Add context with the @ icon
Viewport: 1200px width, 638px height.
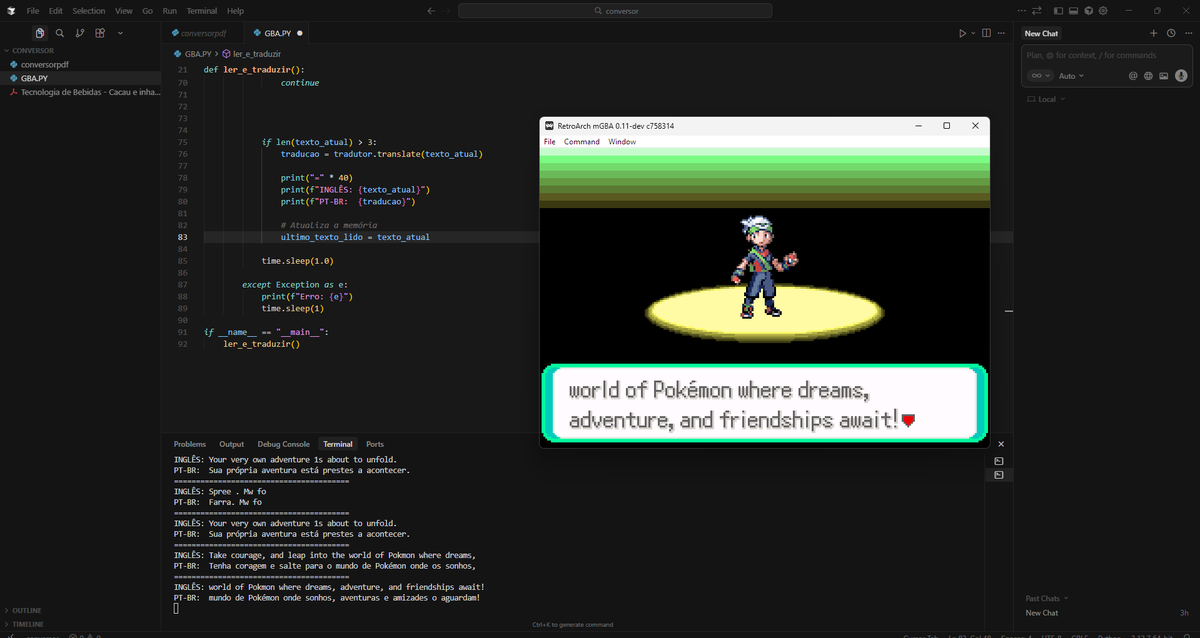(1133, 76)
